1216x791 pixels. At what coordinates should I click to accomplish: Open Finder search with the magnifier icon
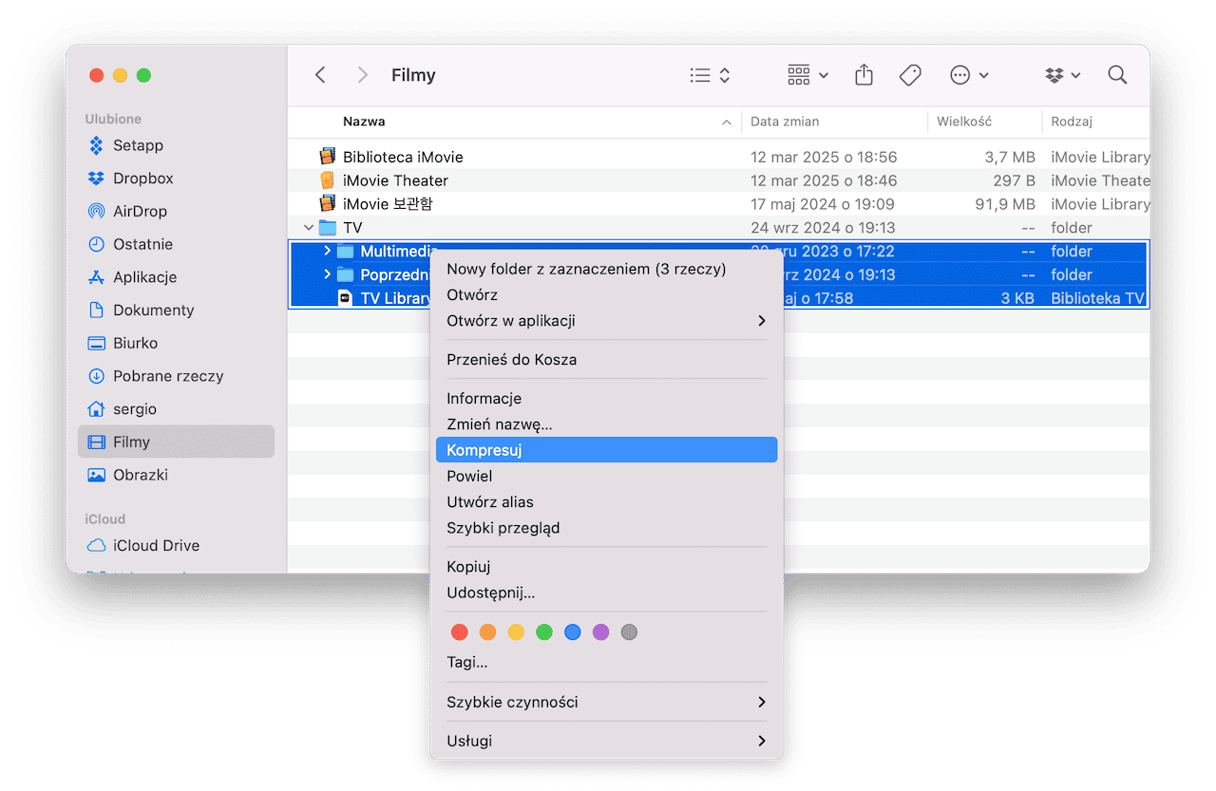coord(1117,75)
